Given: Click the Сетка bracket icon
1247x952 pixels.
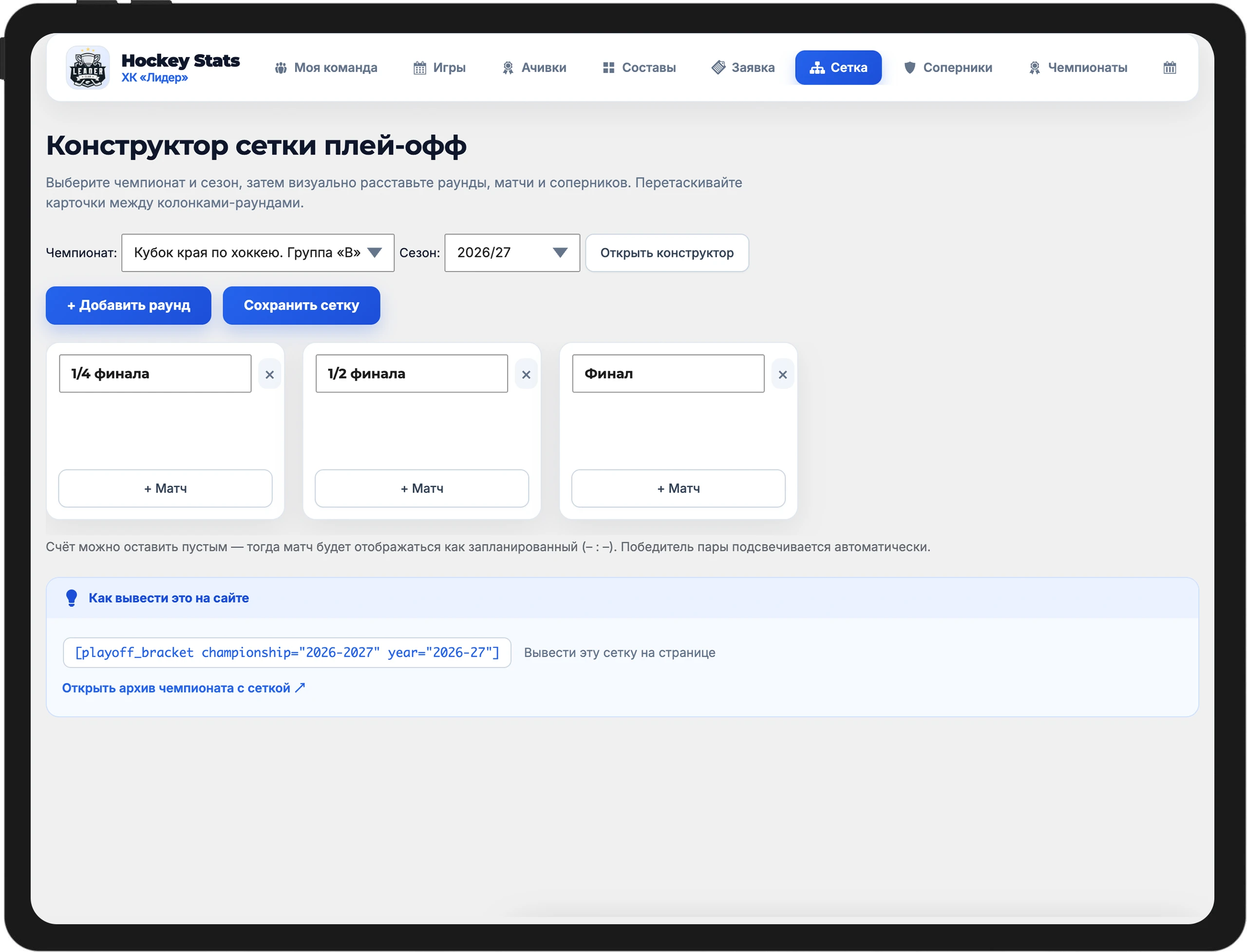Looking at the screenshot, I should coord(817,67).
